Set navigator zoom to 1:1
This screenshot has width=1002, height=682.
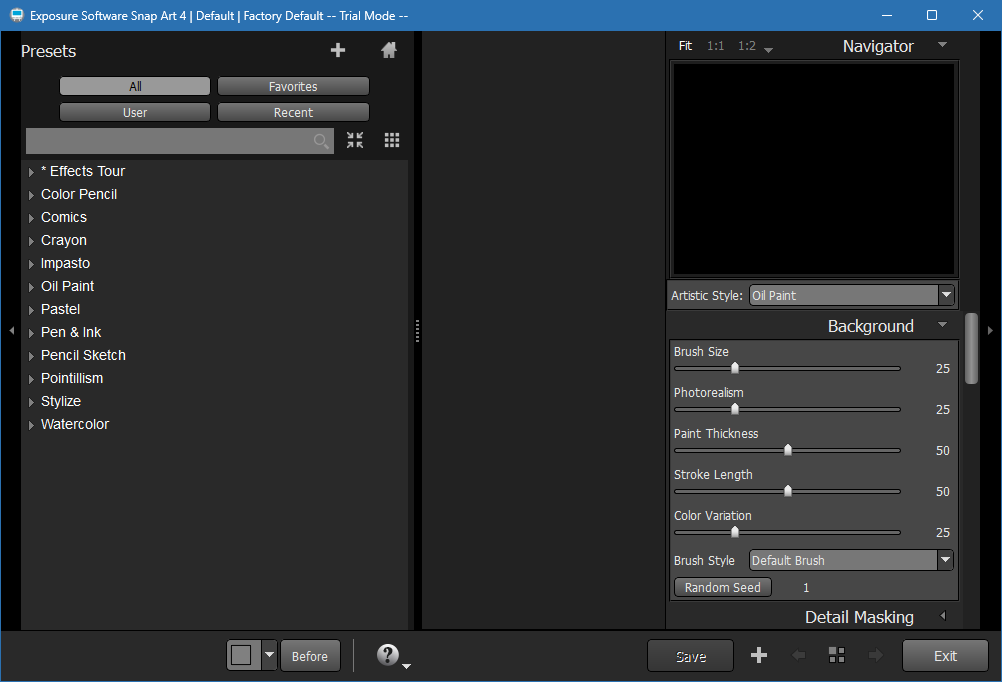pos(716,46)
